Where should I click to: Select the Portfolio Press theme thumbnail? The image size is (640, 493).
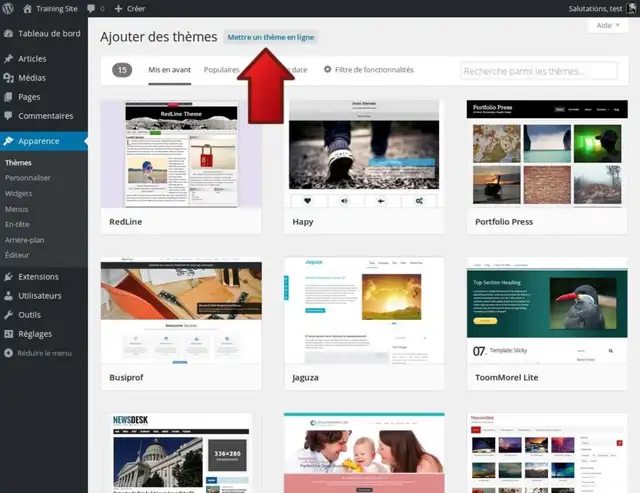547,154
